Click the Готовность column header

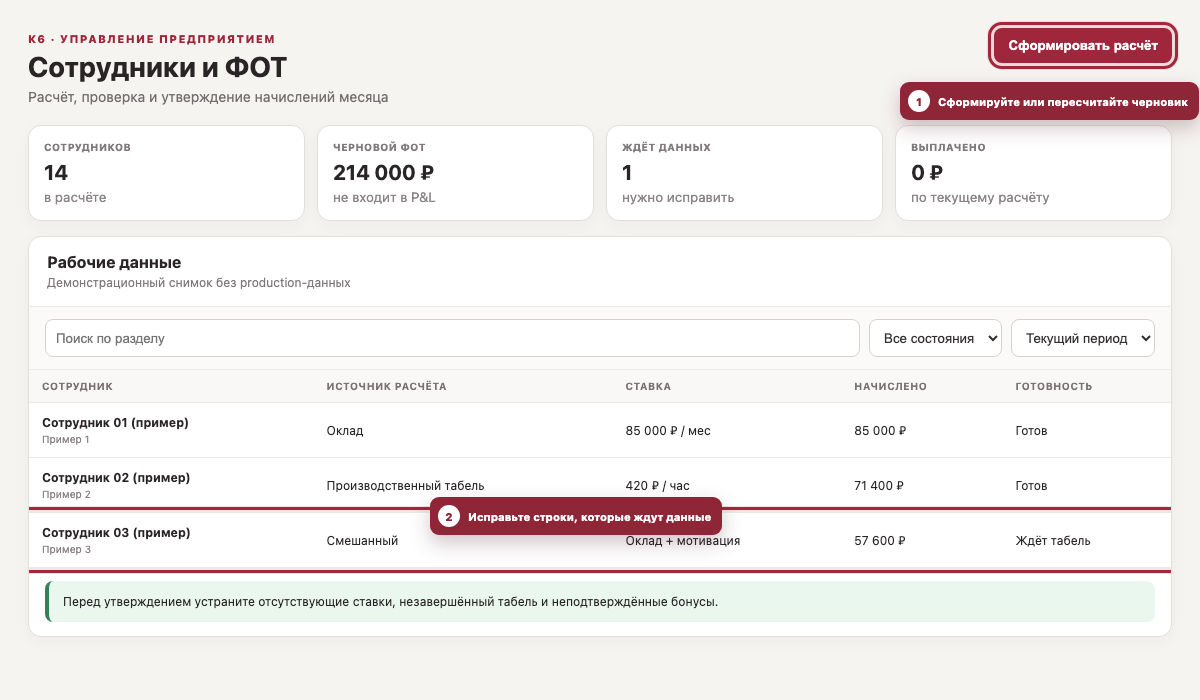tap(1053, 386)
